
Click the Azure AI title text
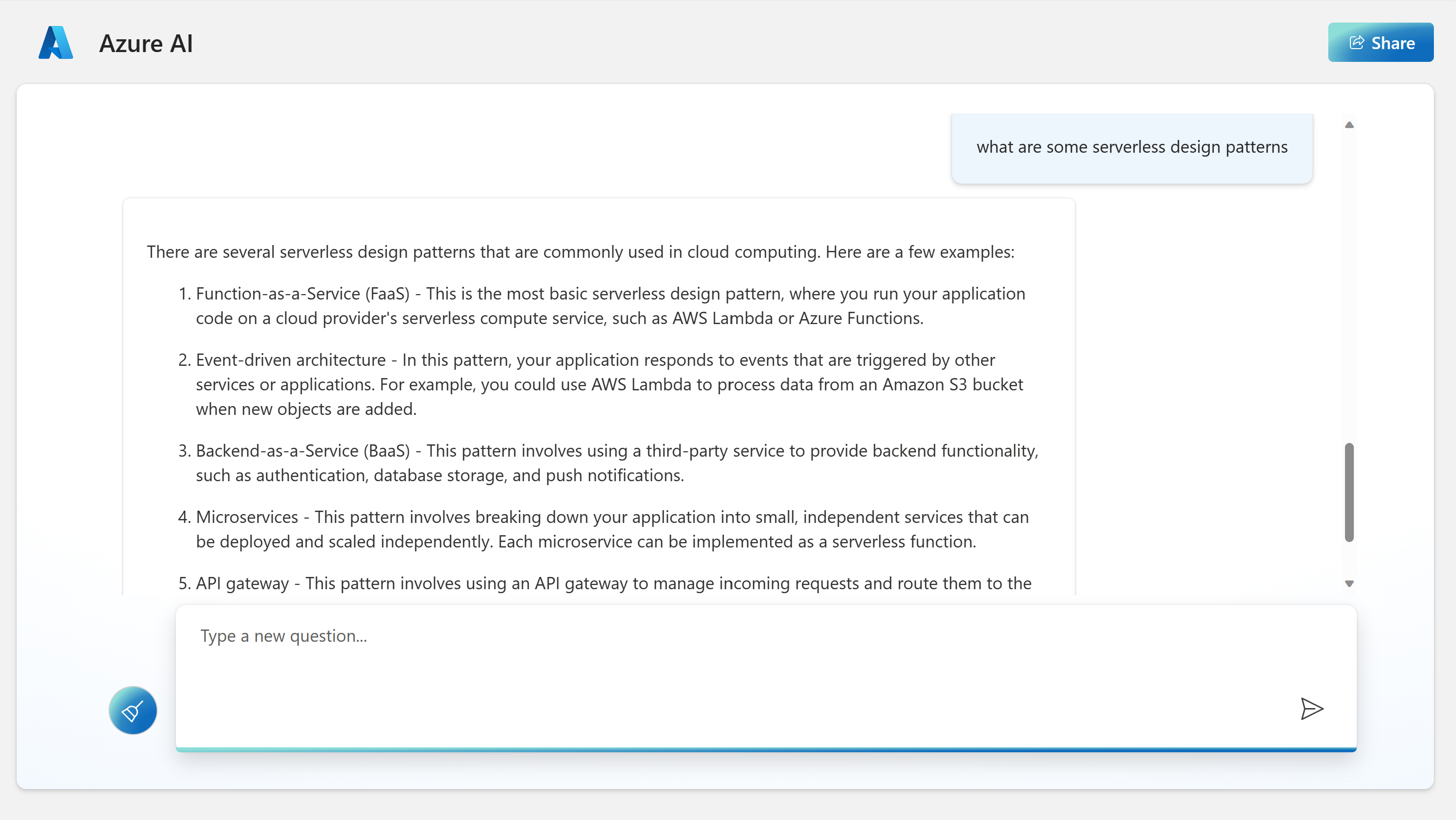point(146,44)
